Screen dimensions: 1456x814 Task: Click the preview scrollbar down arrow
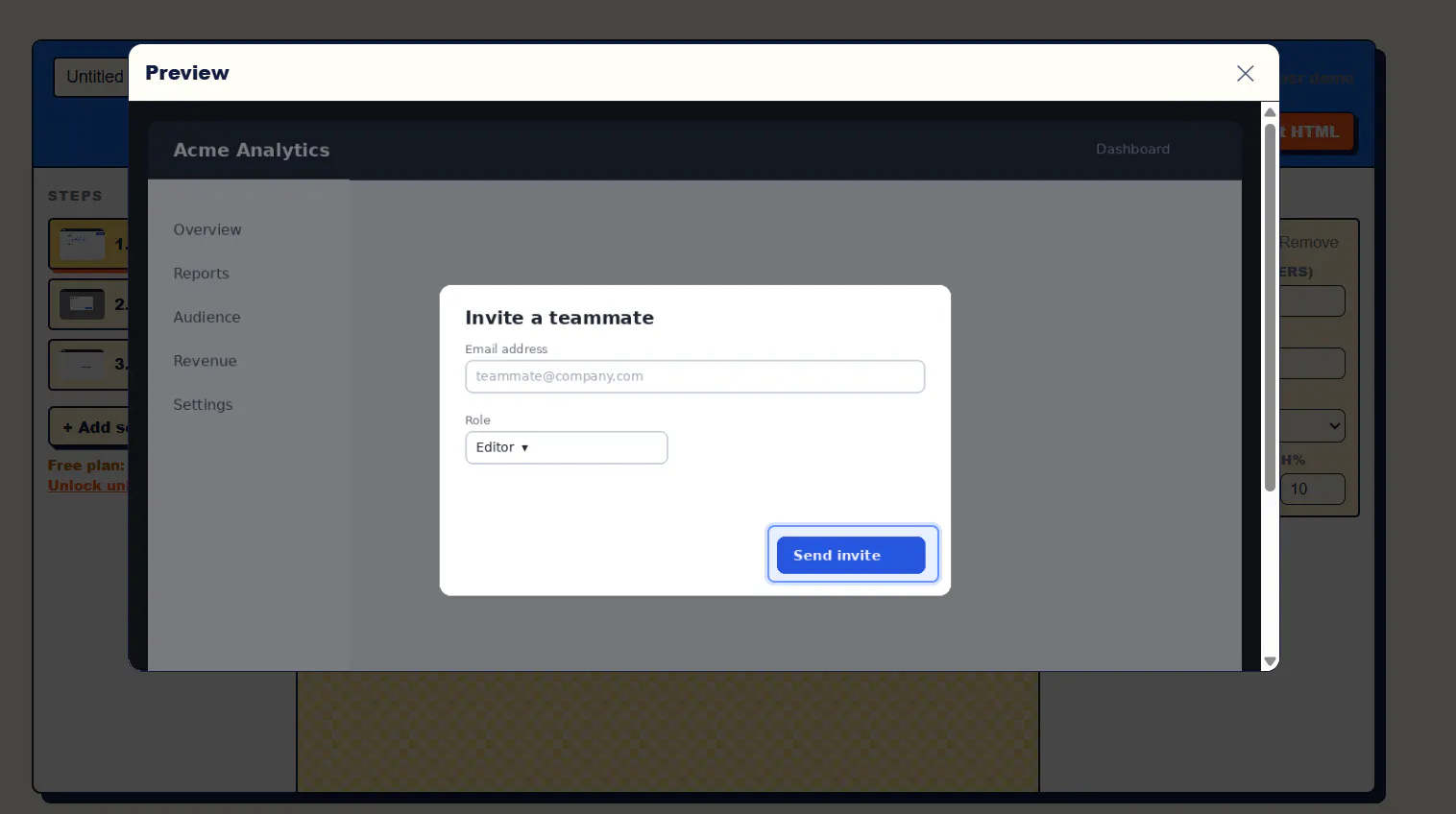pyautogui.click(x=1270, y=661)
